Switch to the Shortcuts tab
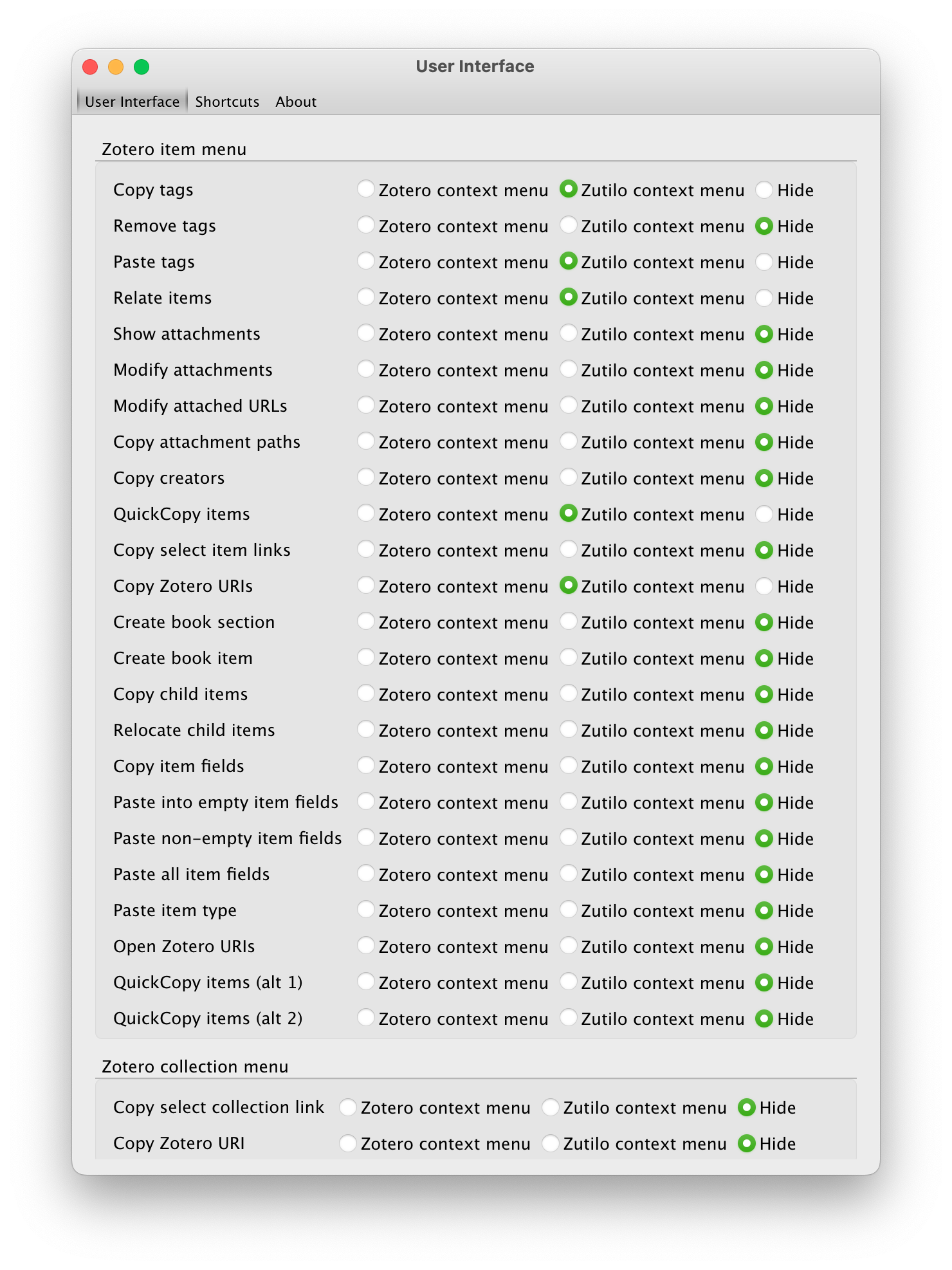The image size is (952, 1270). 227,102
